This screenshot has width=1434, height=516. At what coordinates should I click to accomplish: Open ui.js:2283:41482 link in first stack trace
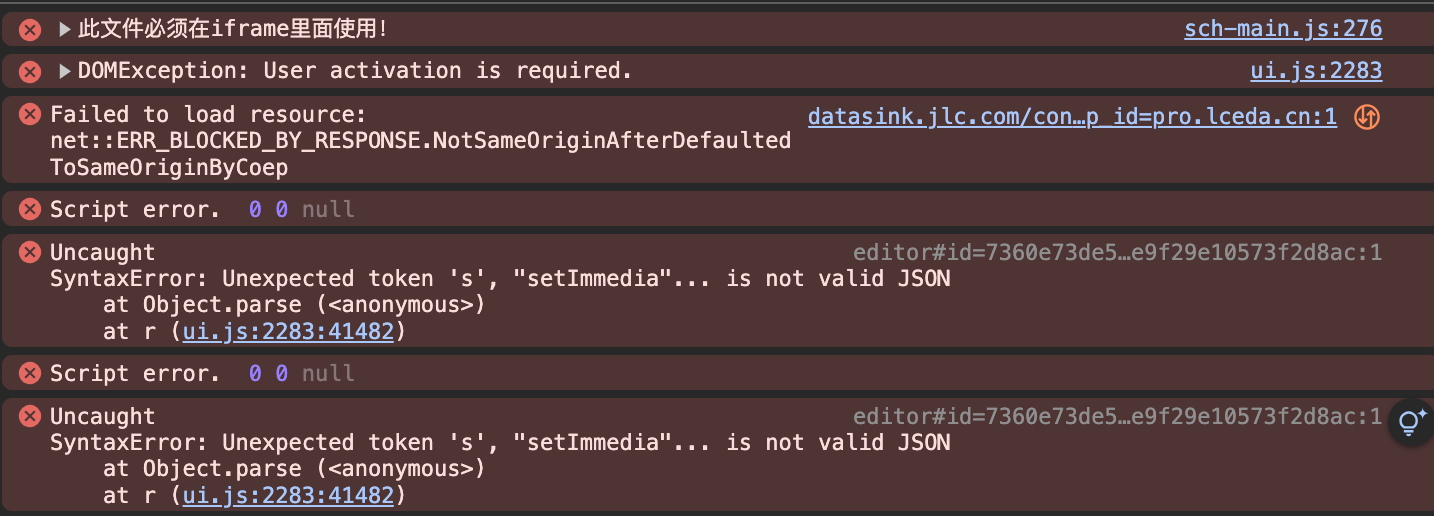click(288, 331)
